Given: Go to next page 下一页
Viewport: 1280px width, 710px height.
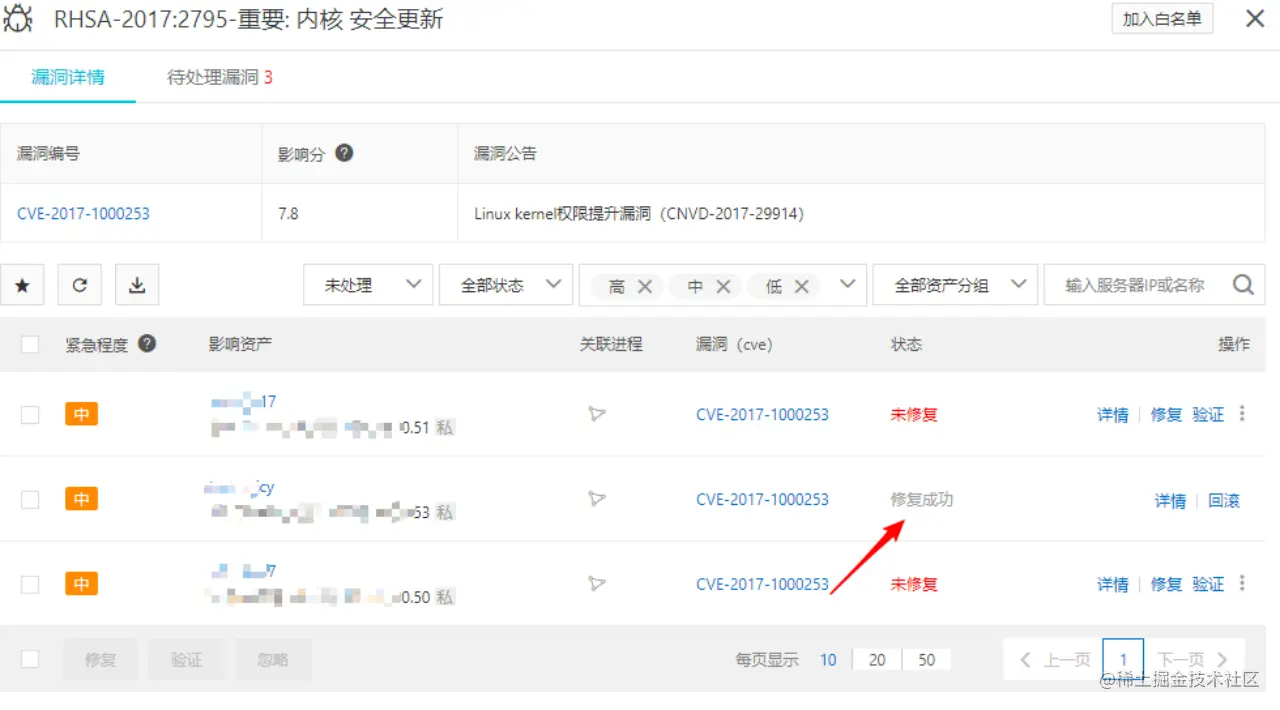Looking at the screenshot, I should pyautogui.click(x=1194, y=660).
